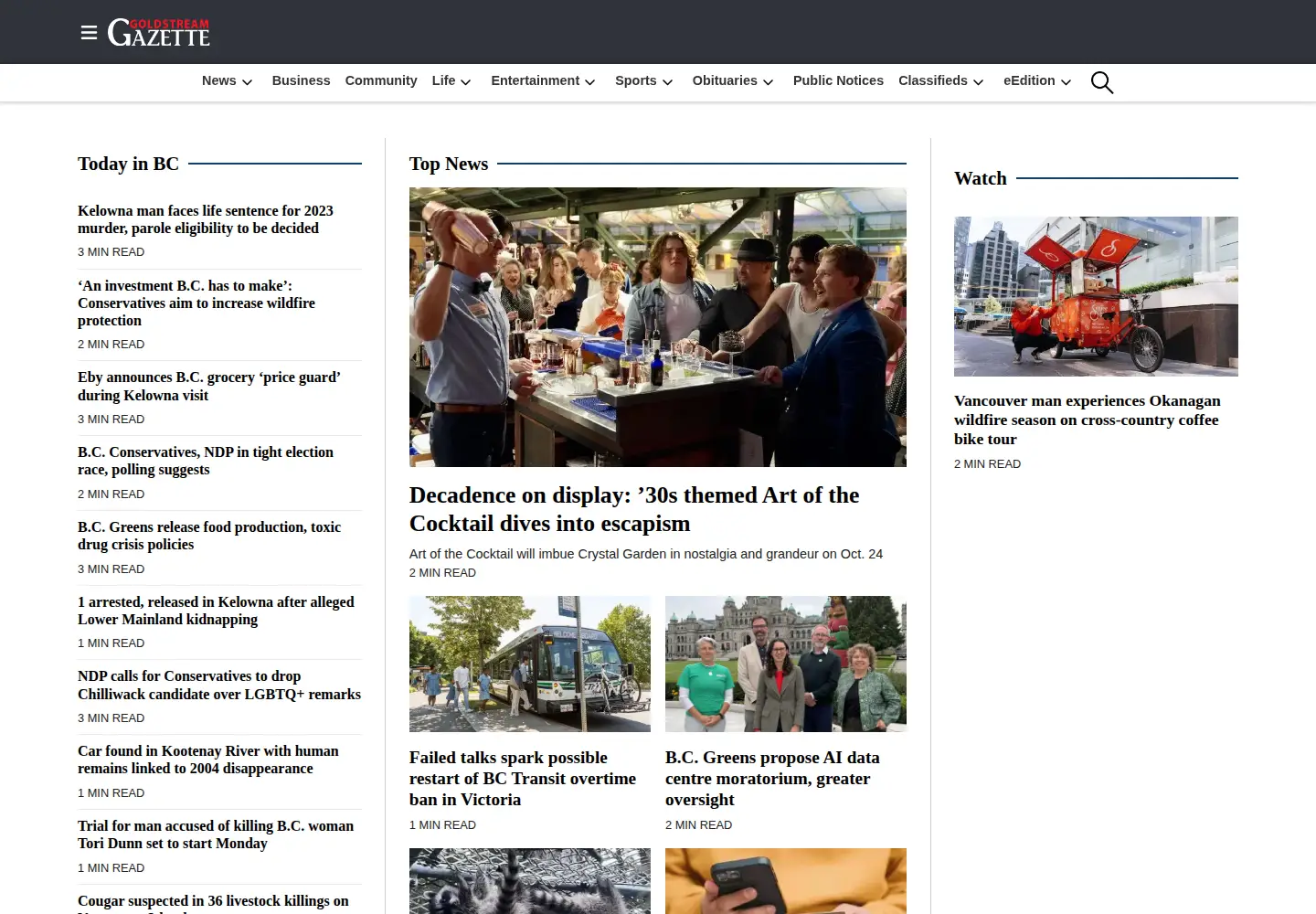Expand the News dropdown chevron

[x=247, y=82]
